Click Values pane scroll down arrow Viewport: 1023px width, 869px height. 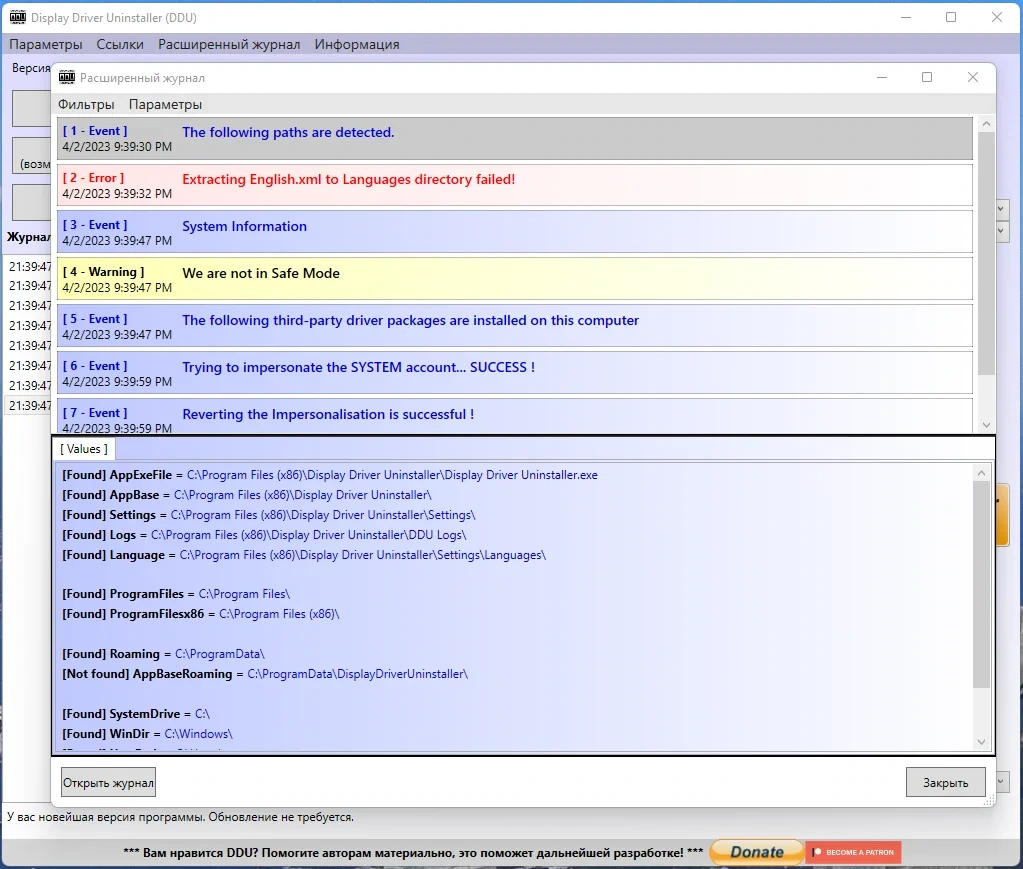(x=981, y=742)
